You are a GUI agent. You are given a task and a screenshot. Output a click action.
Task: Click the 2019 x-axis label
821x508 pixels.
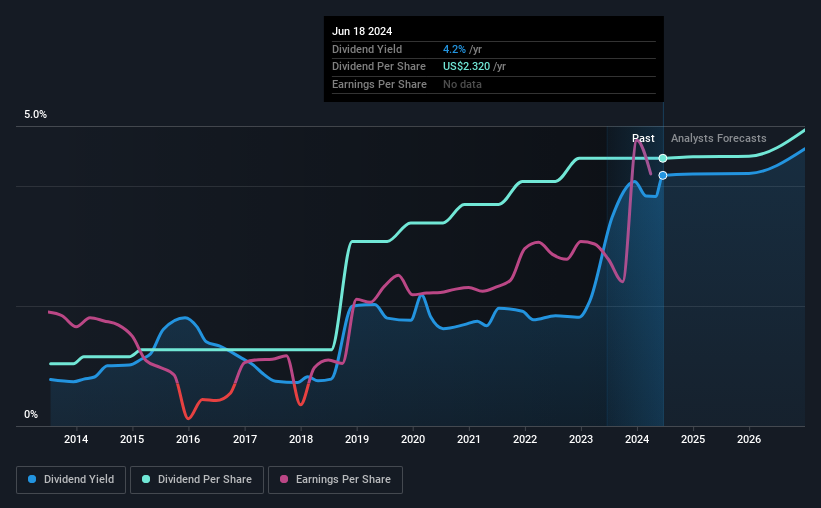click(357, 439)
